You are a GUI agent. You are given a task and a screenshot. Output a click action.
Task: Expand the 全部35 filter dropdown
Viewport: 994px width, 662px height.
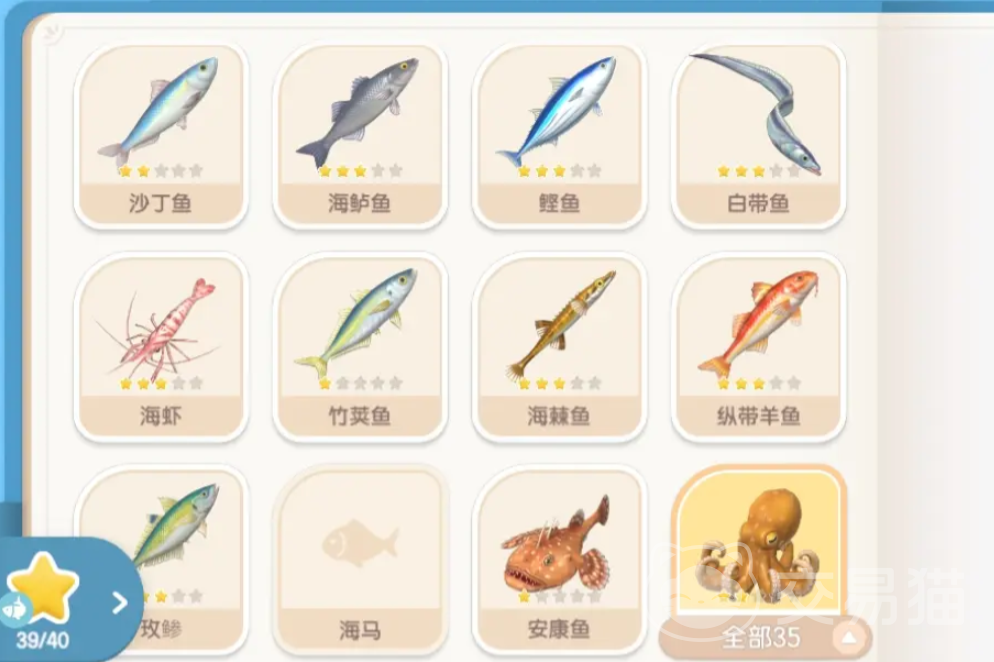click(x=765, y=638)
